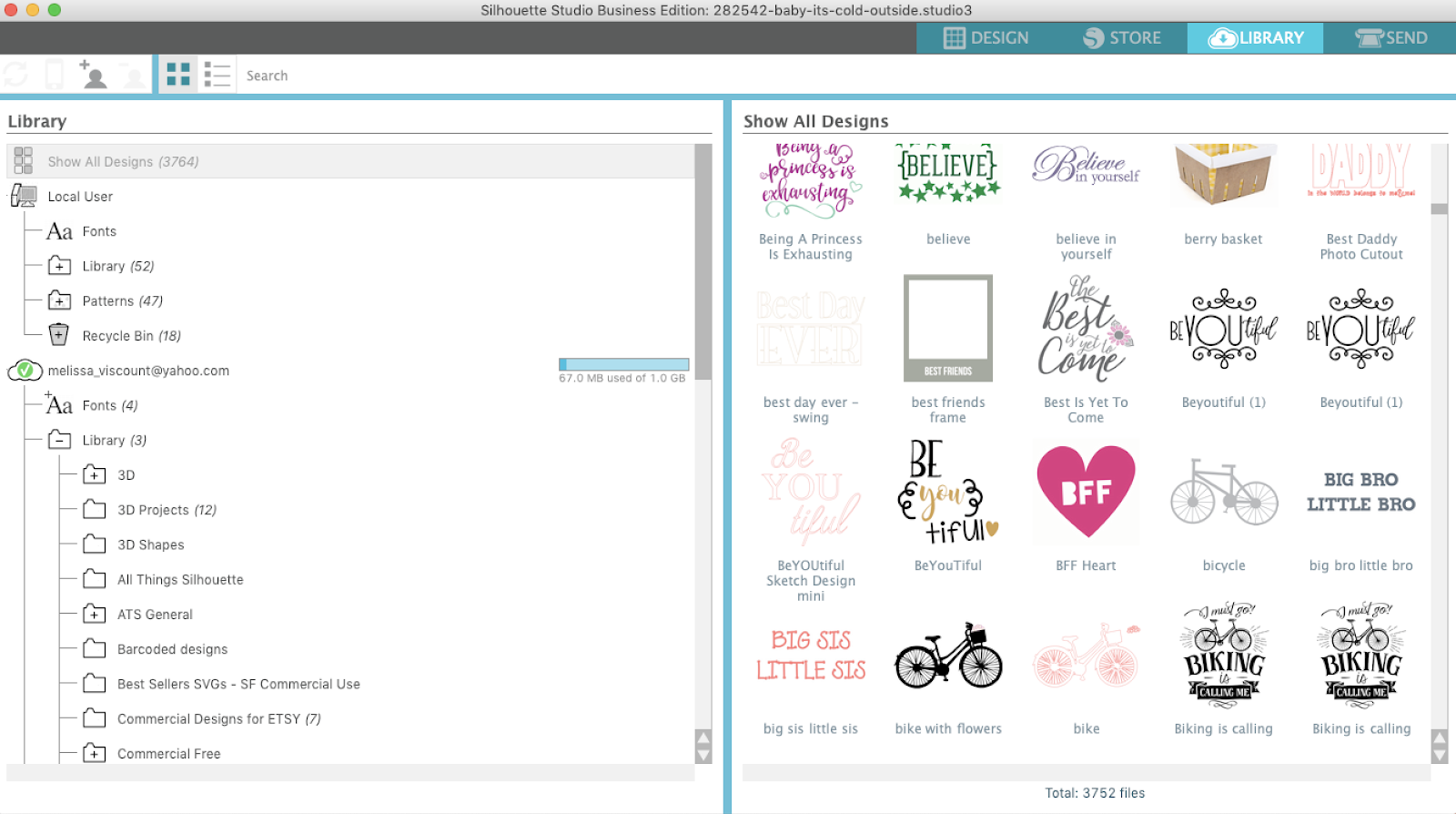Image resolution: width=1456 pixels, height=814 pixels.
Task: Expand the Patterns (47) folder
Action: point(59,300)
